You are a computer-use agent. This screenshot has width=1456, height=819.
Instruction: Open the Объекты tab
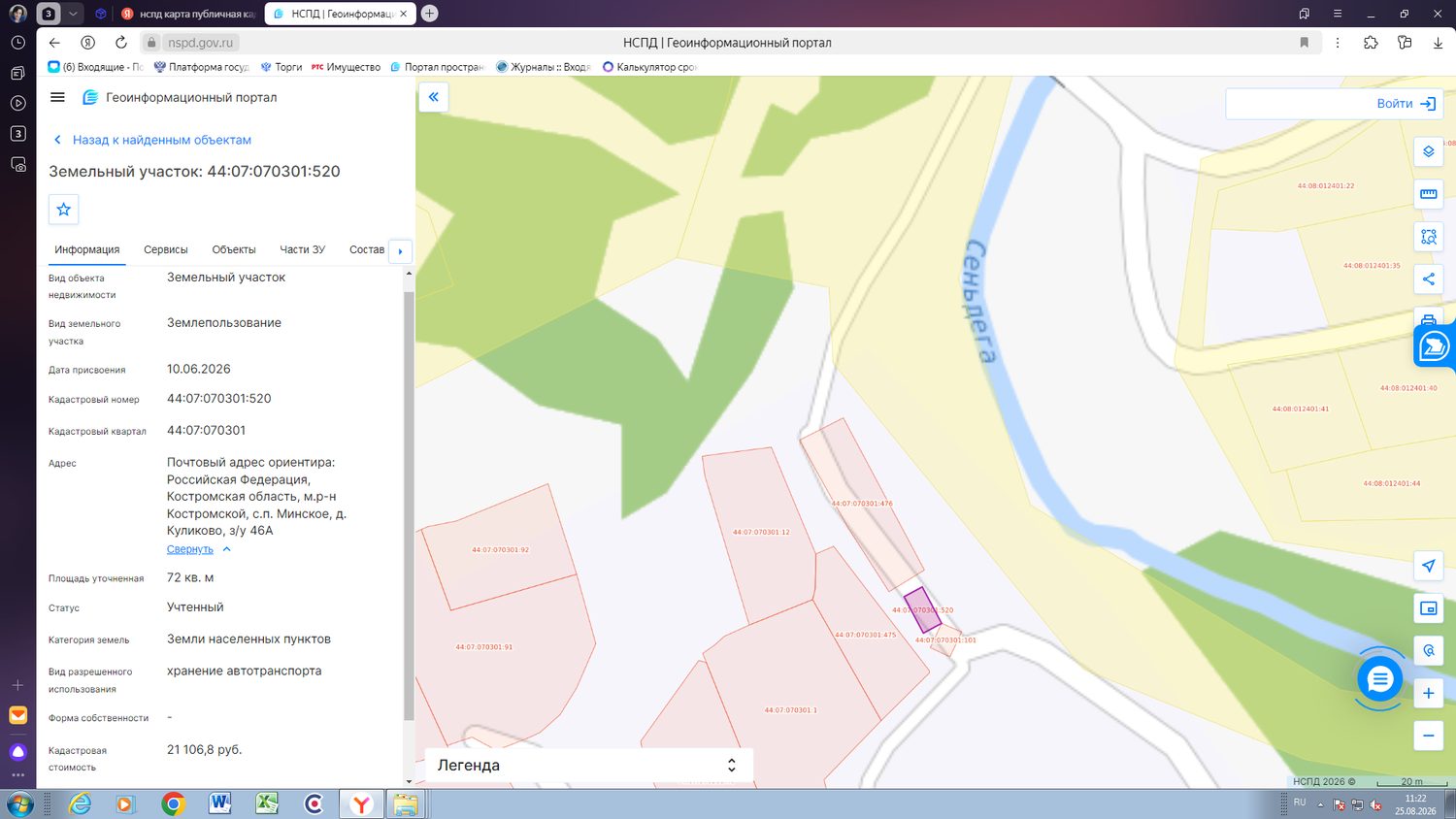[x=234, y=249]
